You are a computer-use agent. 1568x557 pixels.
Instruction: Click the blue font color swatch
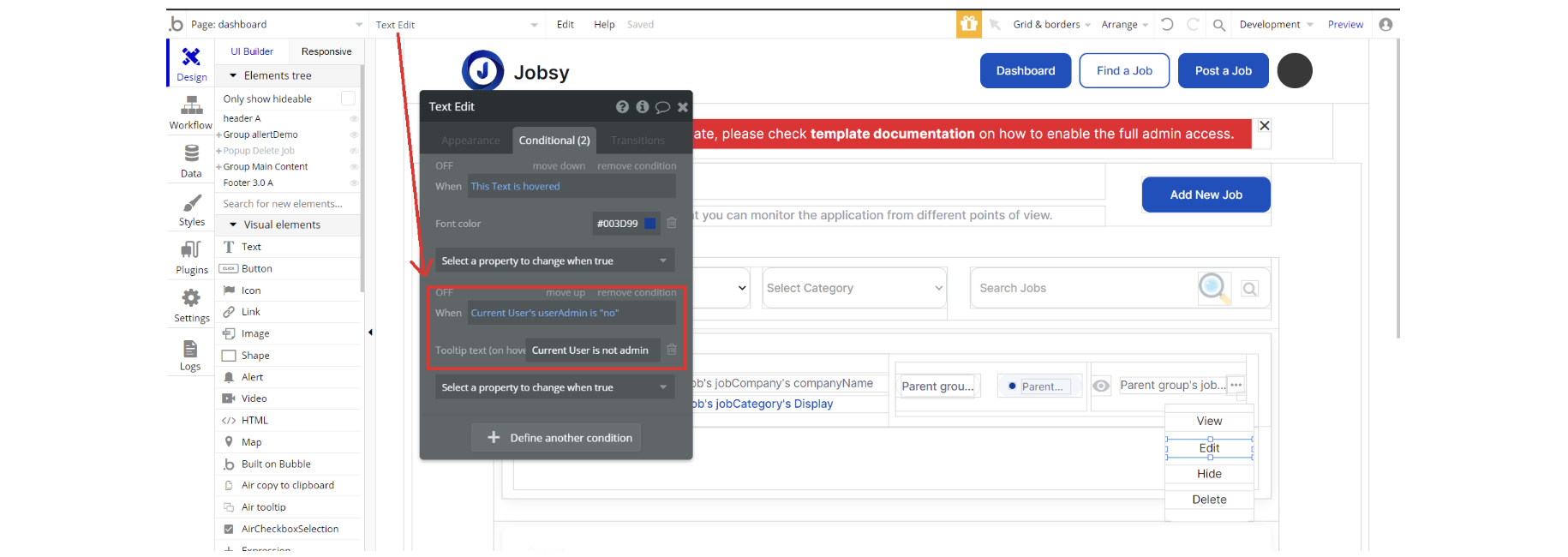tap(649, 224)
